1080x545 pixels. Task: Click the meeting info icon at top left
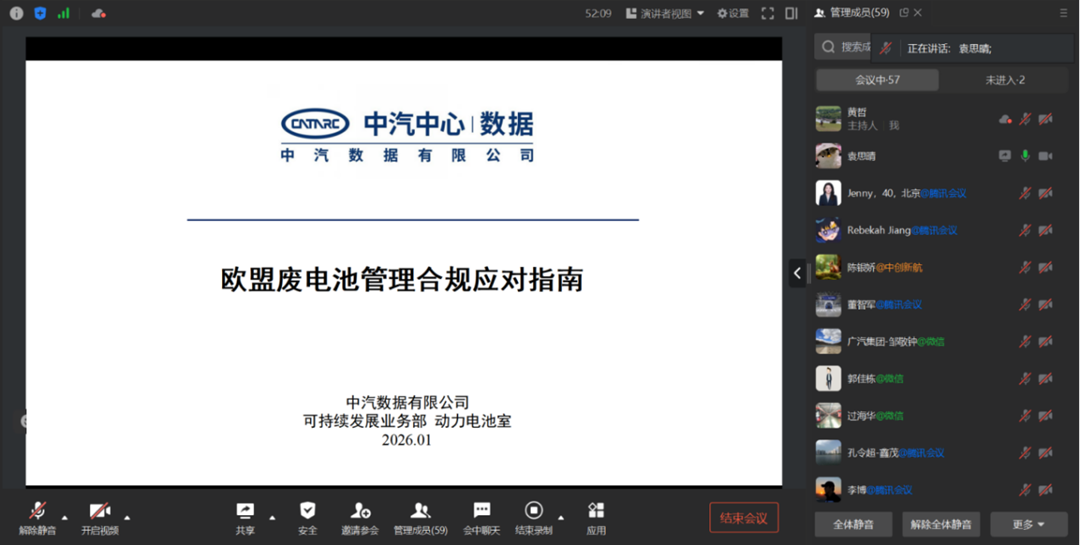(x=16, y=13)
